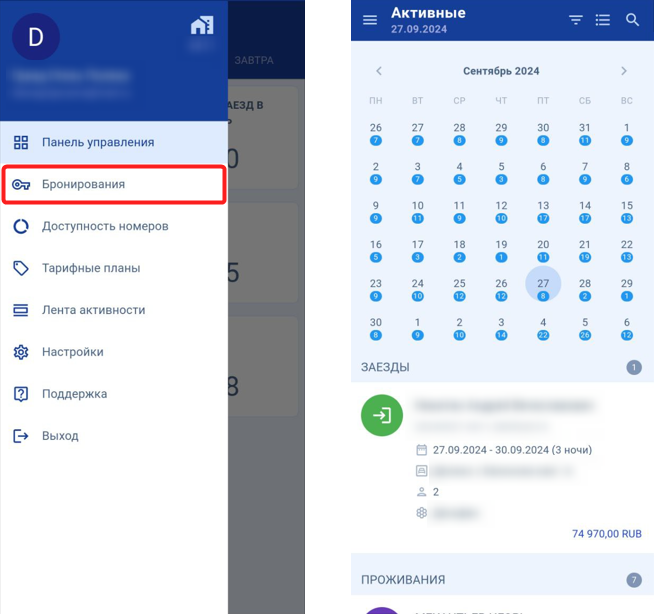Click the question mark support icon
Image resolution: width=654 pixels, height=614 pixels.
pyautogui.click(x=21, y=394)
